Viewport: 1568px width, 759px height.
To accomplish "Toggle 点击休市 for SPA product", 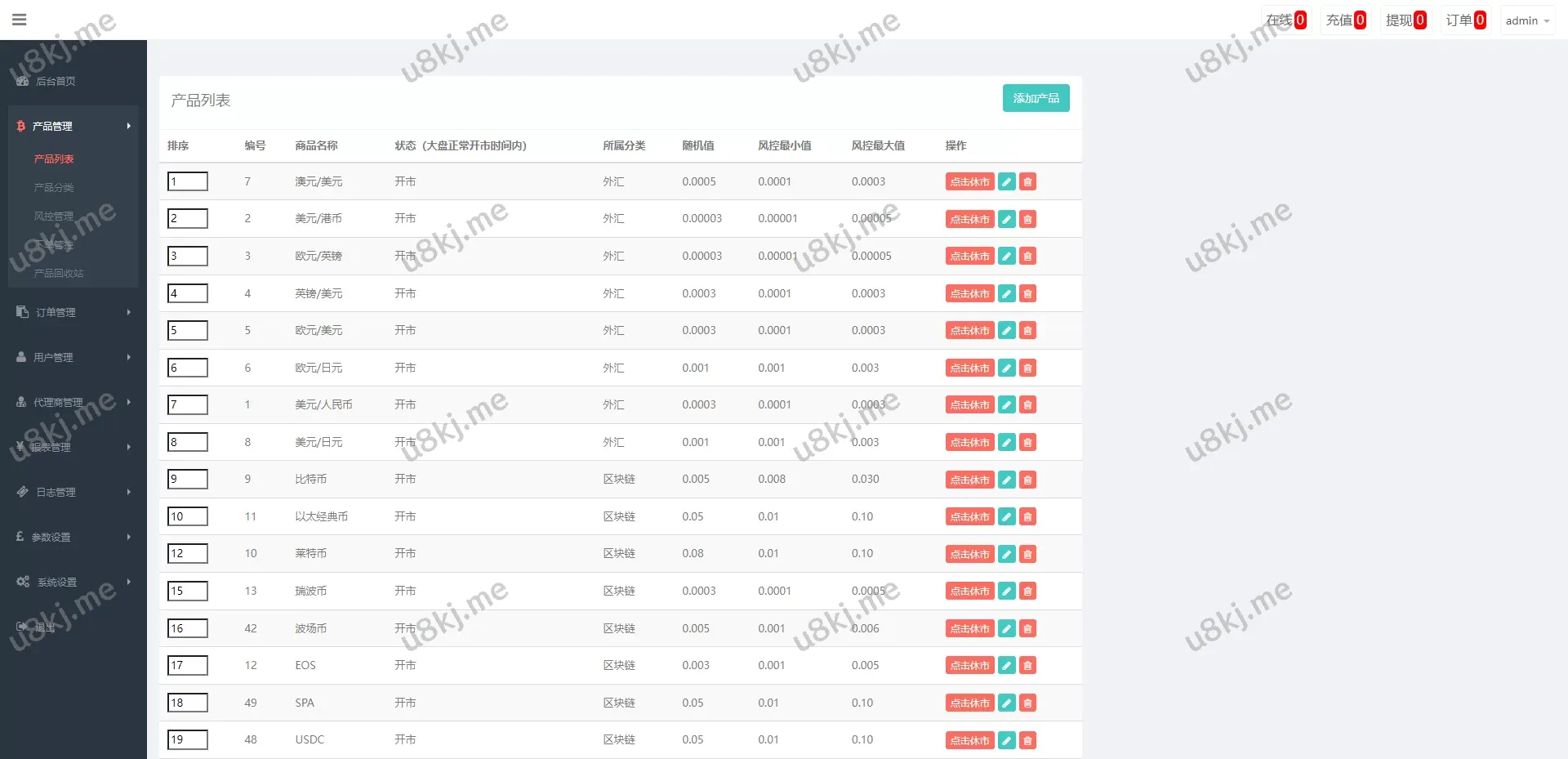I will pos(969,703).
